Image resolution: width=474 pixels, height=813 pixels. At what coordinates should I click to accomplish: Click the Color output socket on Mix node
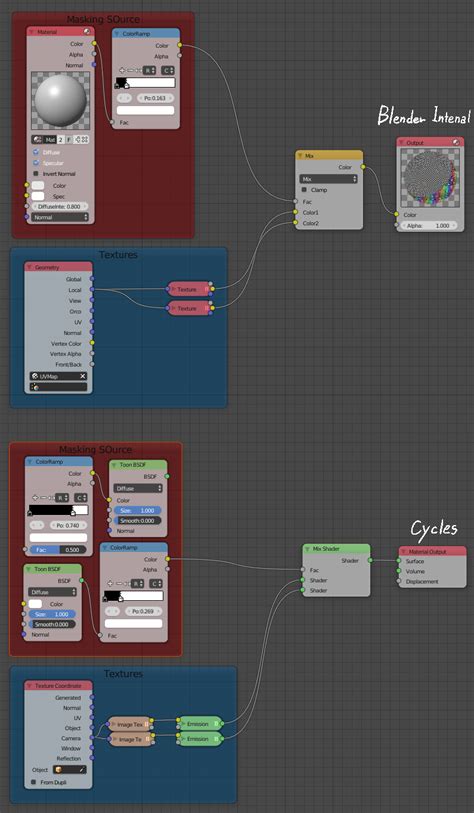tap(363, 167)
